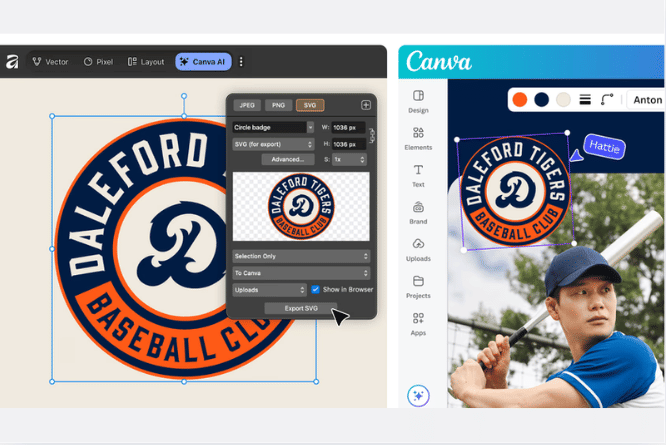The image size is (666, 445).
Task: Open the Text panel in Canva
Action: [418, 176]
